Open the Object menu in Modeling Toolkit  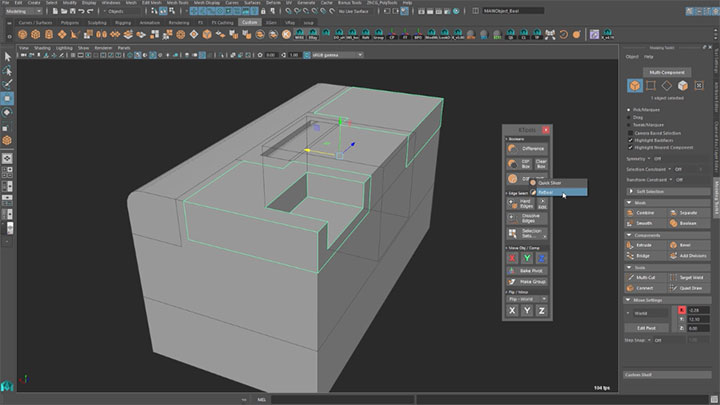632,57
